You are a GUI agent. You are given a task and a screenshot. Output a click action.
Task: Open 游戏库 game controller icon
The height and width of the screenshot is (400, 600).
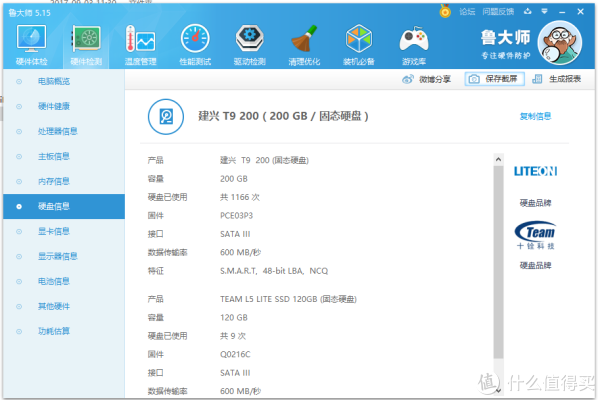414,44
